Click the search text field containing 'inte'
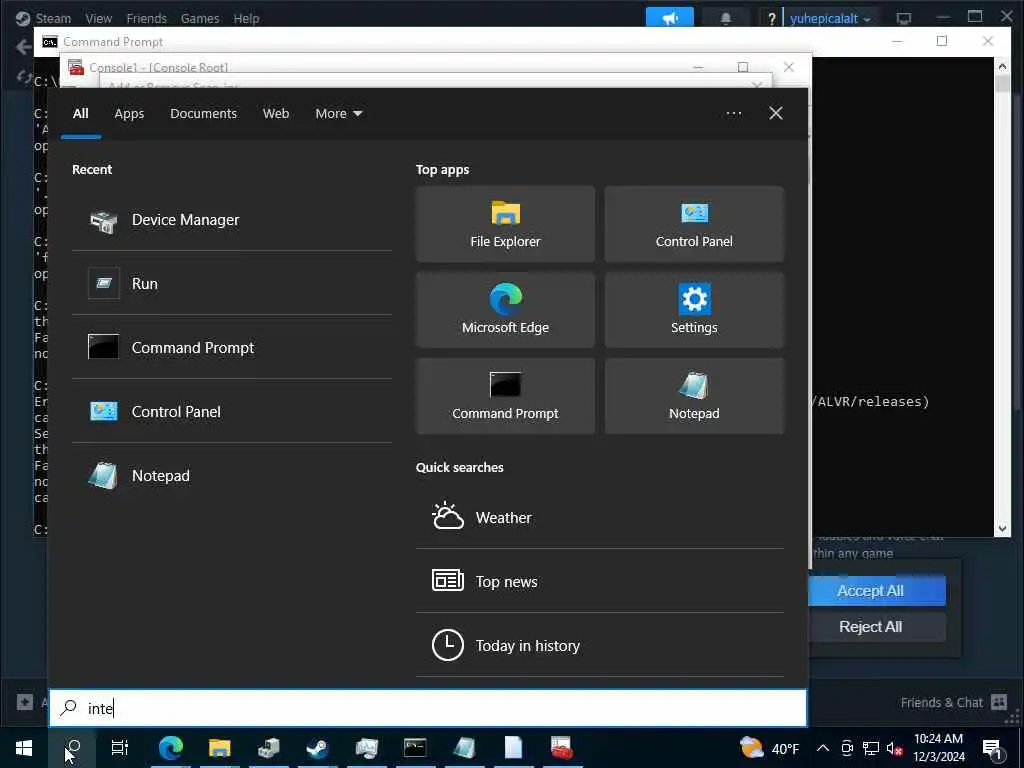The height and width of the screenshot is (768, 1024). (x=428, y=708)
